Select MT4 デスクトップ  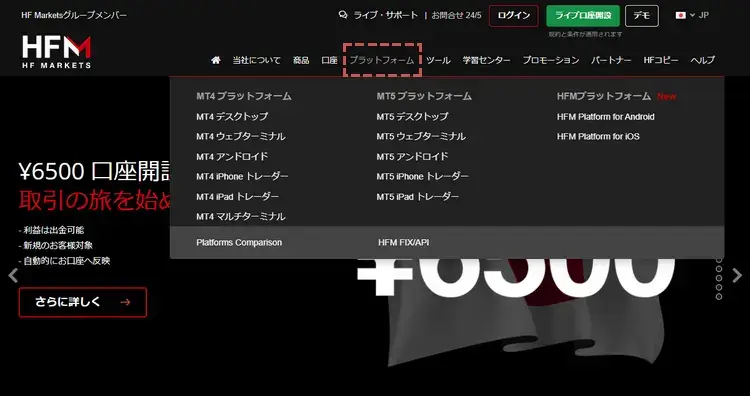pos(232,117)
